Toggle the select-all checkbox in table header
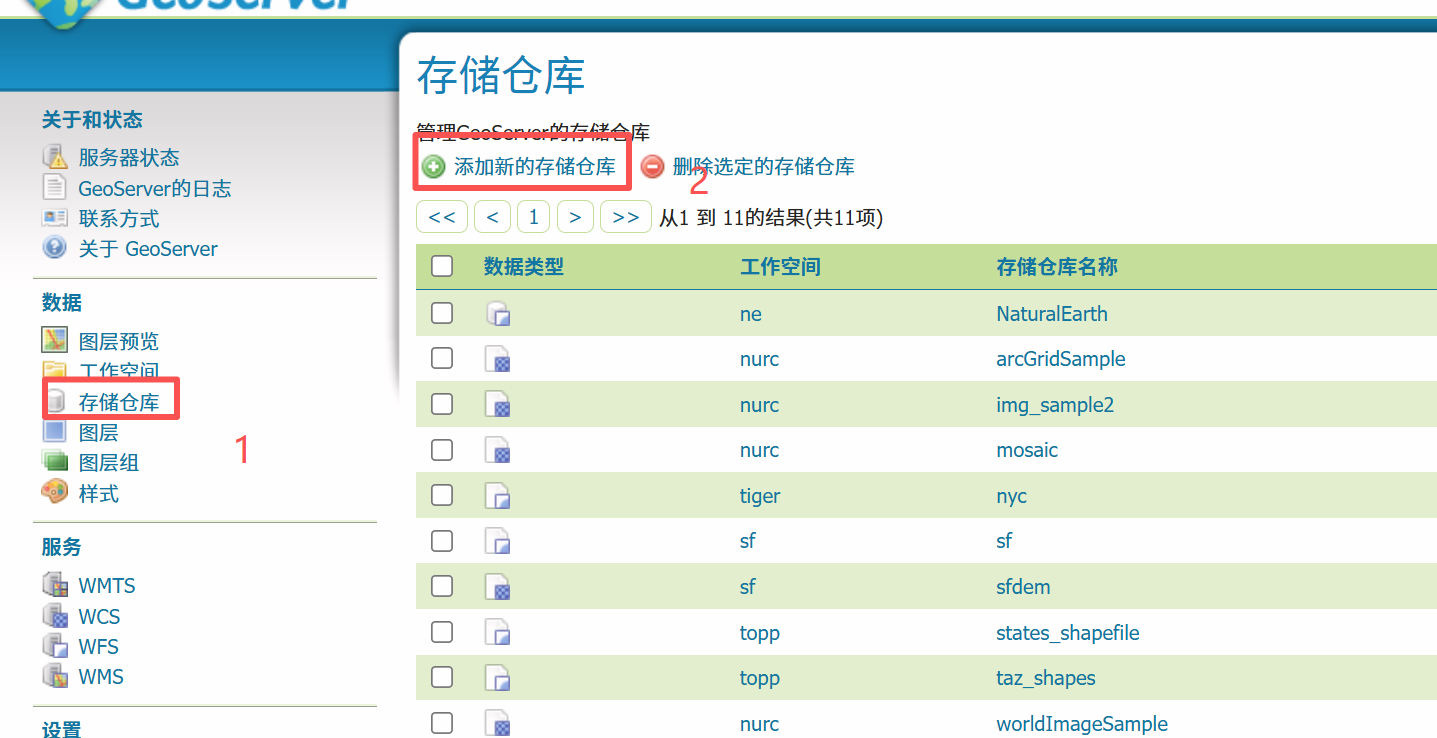 442,266
